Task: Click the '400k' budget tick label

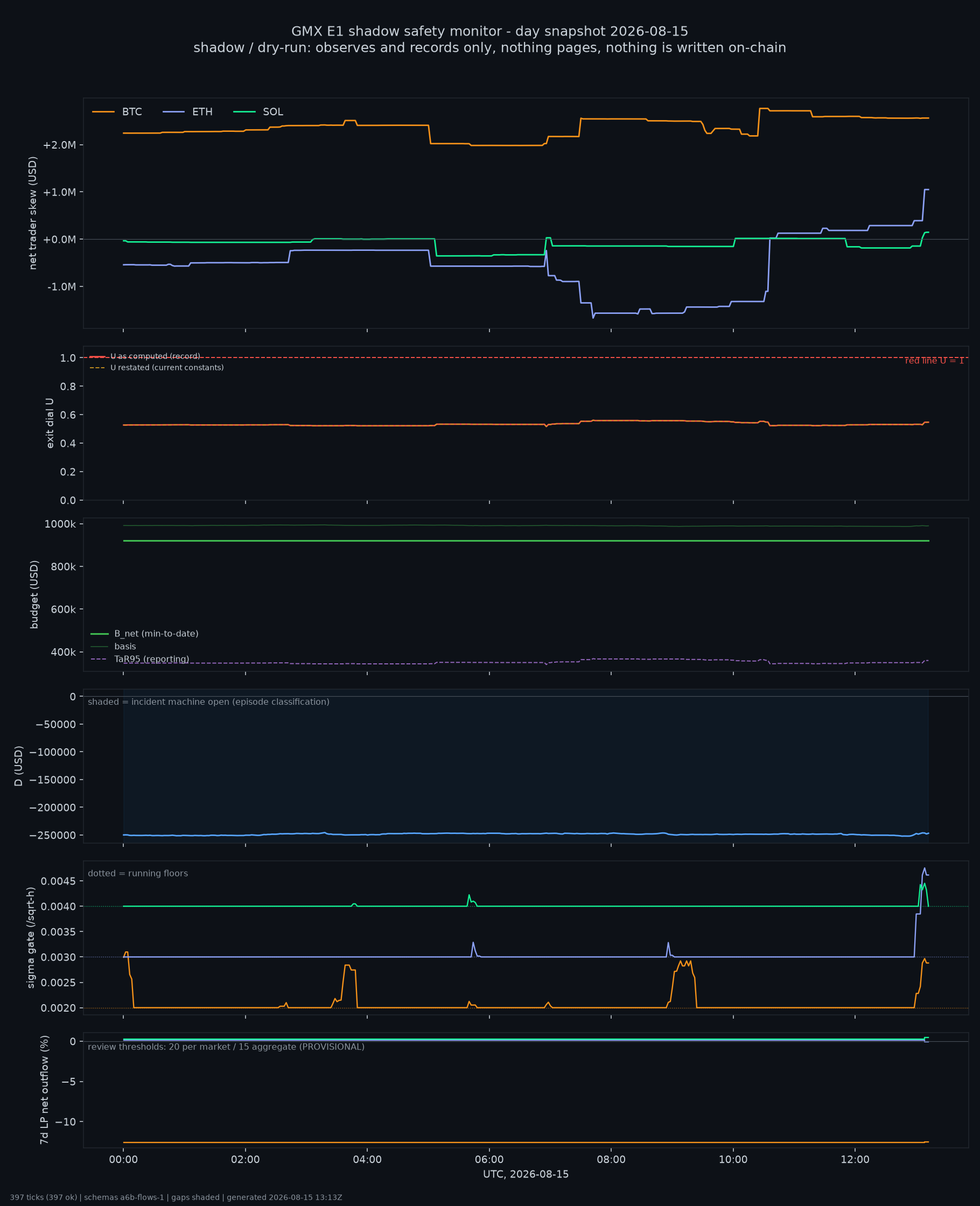Action: click(x=63, y=652)
